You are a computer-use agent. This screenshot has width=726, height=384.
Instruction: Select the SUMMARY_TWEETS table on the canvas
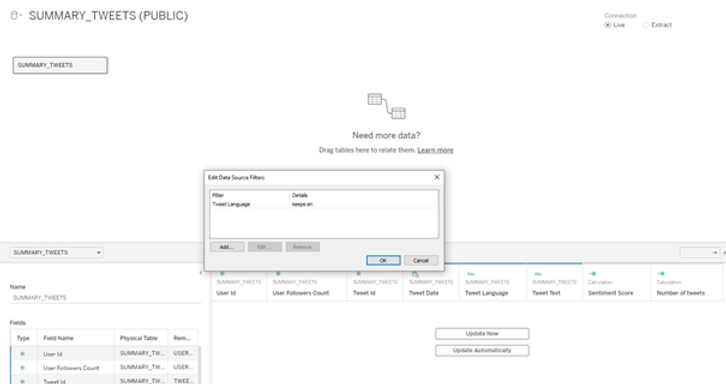click(60, 65)
